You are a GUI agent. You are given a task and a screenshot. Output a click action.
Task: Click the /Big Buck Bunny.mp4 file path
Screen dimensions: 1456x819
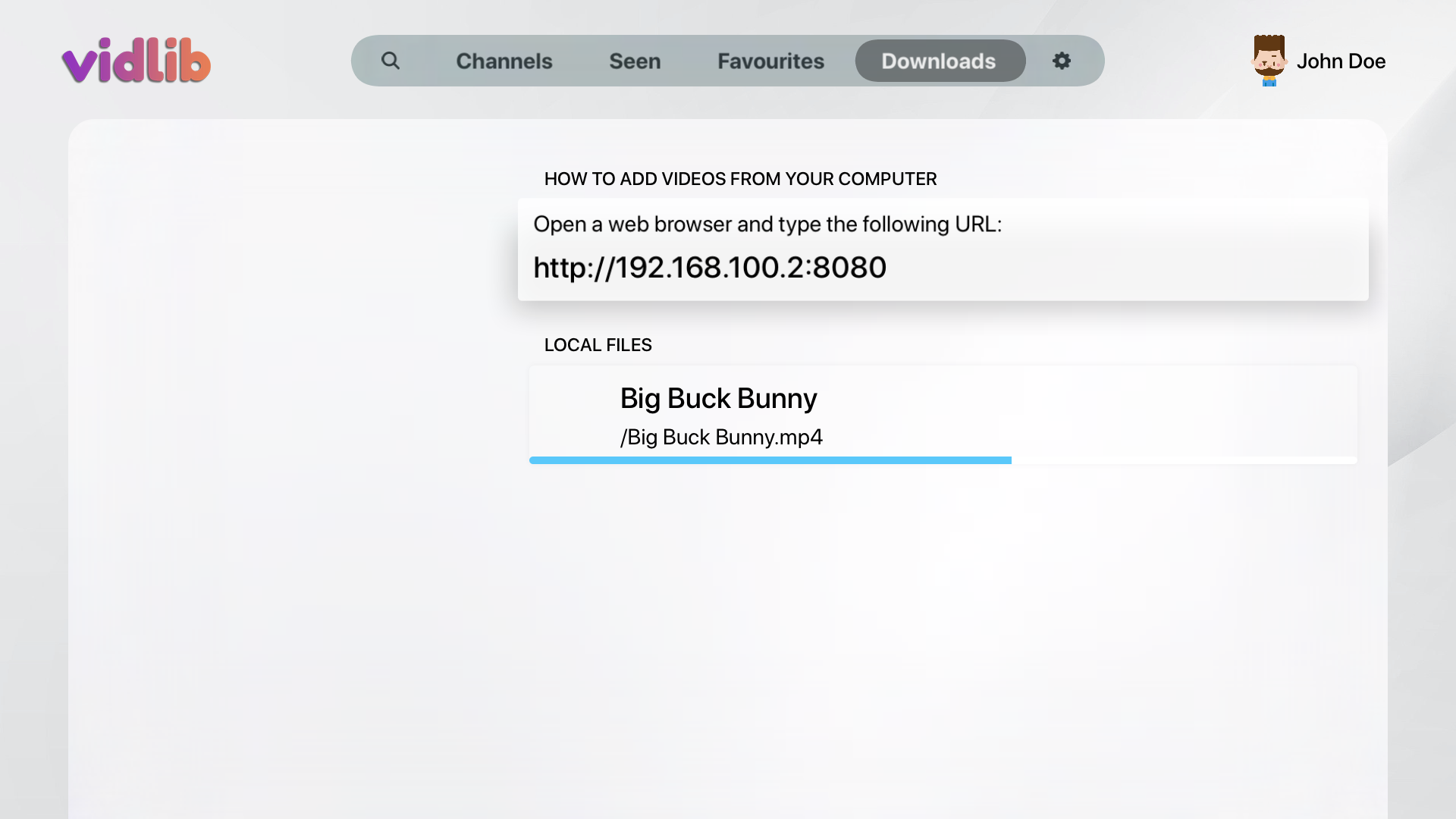point(721,438)
